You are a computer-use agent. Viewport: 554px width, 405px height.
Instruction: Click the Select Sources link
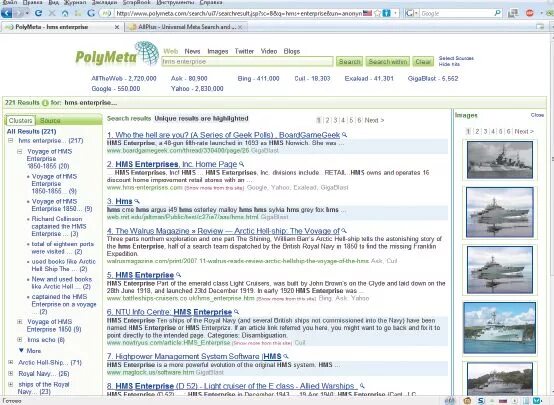coord(456,58)
